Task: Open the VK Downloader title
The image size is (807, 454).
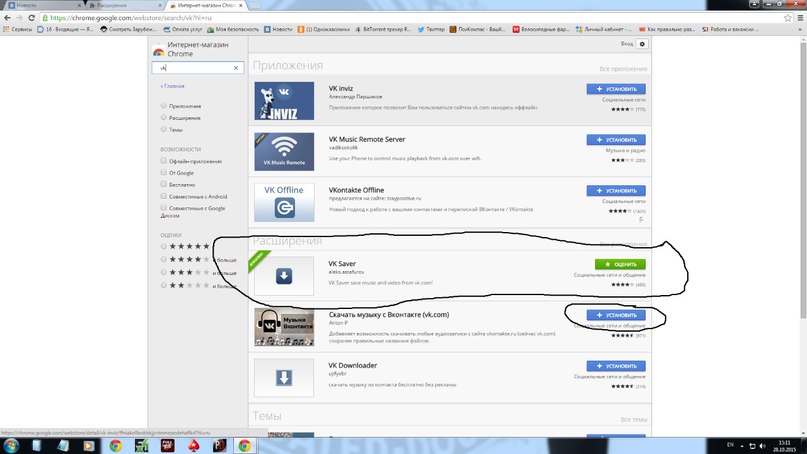Action: point(353,365)
